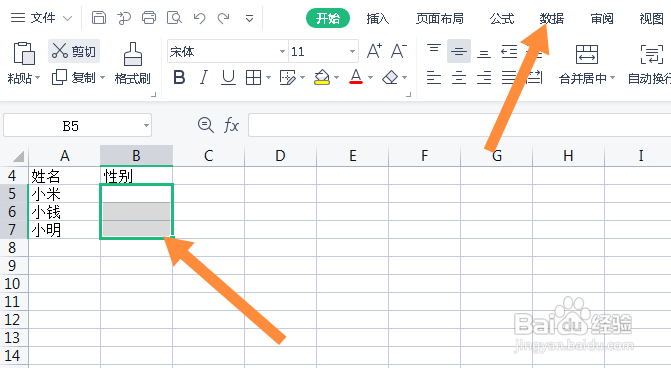Click the zoom magnifier beside fx
Image resolution: width=671 pixels, height=368 pixels.
point(206,125)
